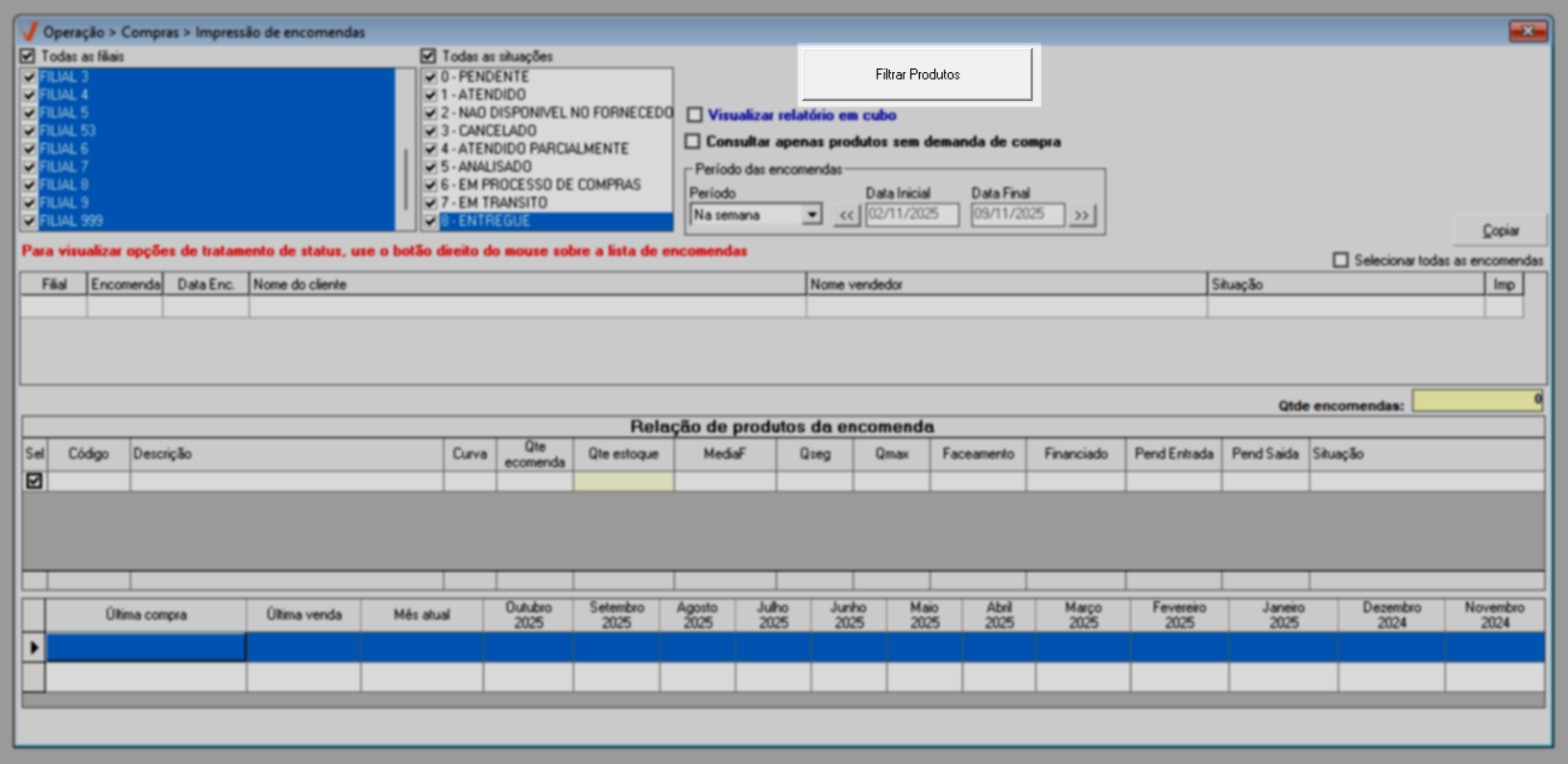Check Selecionar todas as encomendas
The width and height of the screenshot is (1568, 764).
point(1340,260)
